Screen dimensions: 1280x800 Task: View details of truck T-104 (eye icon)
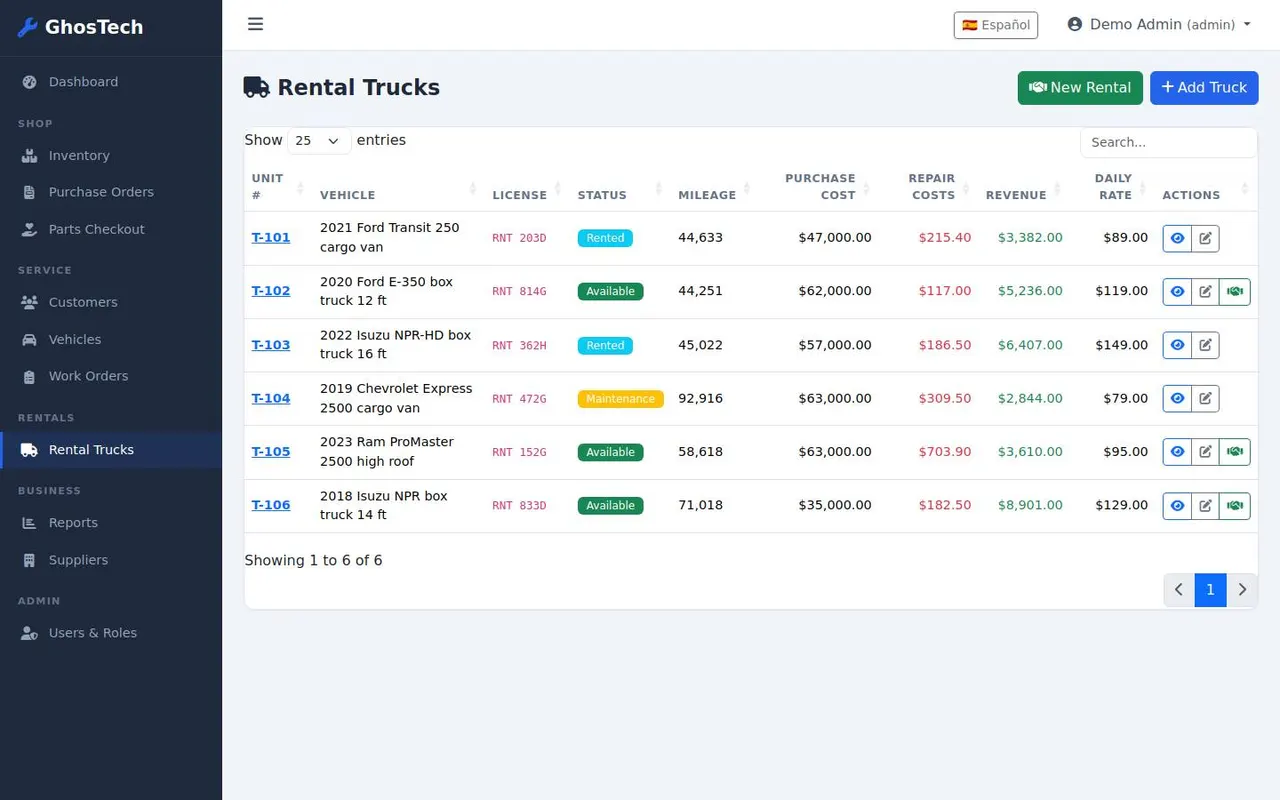coord(1177,398)
